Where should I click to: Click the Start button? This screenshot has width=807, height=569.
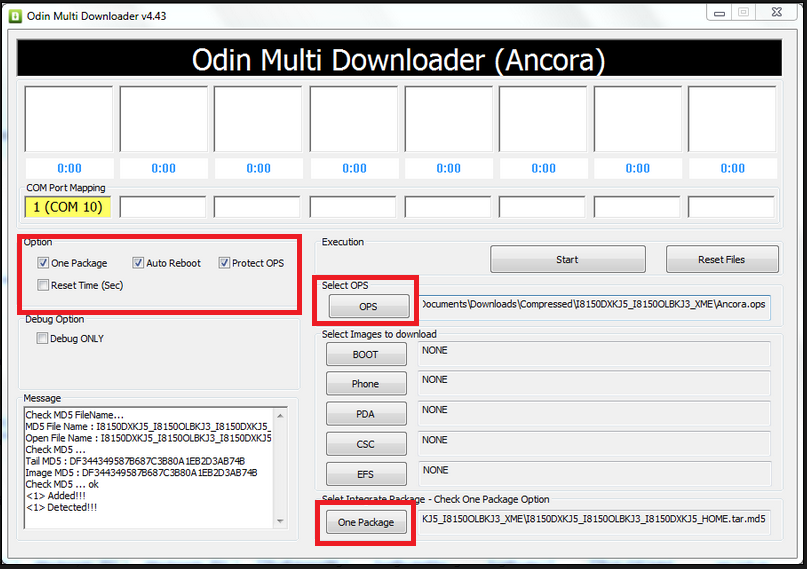click(x=568, y=259)
